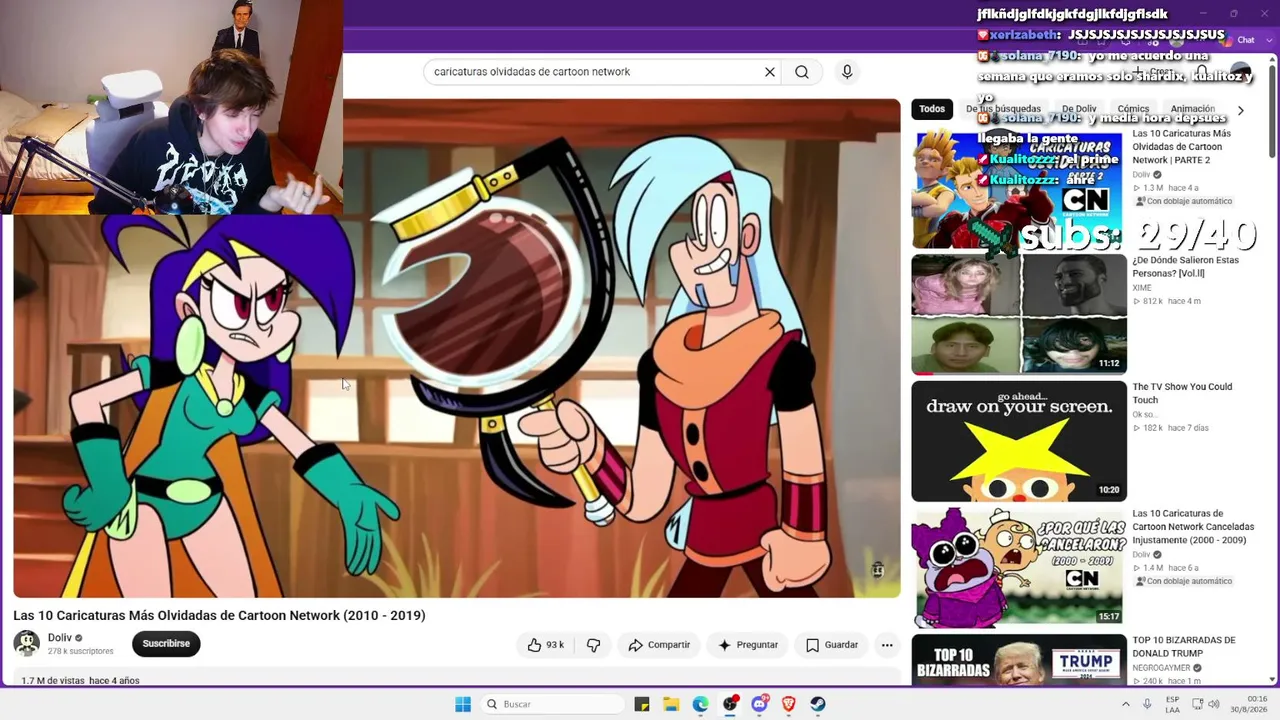This screenshot has width=1280, height=720.
Task: Open the taskbar clock and date
Action: [x=1248, y=704]
